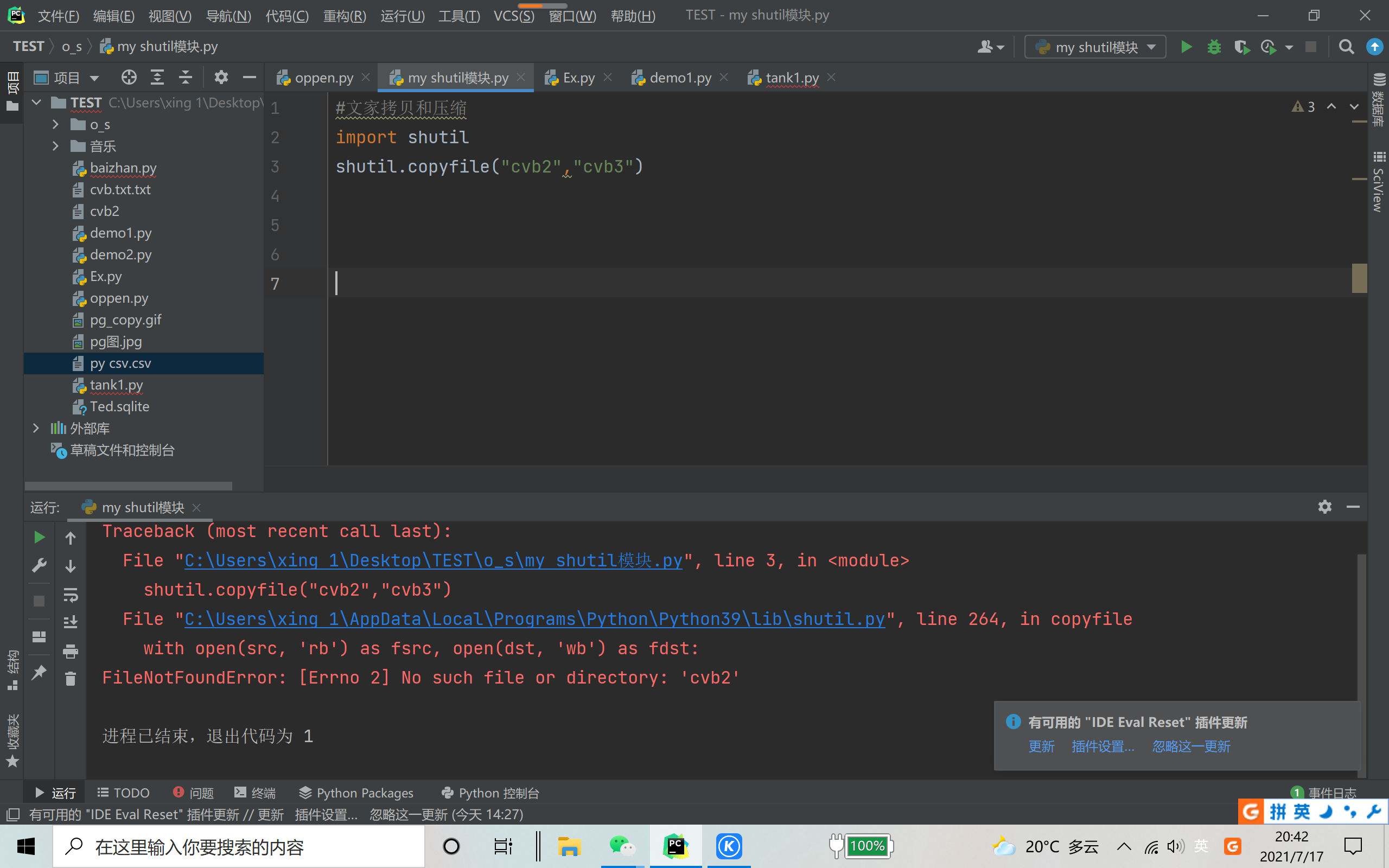Switch to tank1.py editor tab
Viewport: 1389px width, 868px height.
(792, 78)
